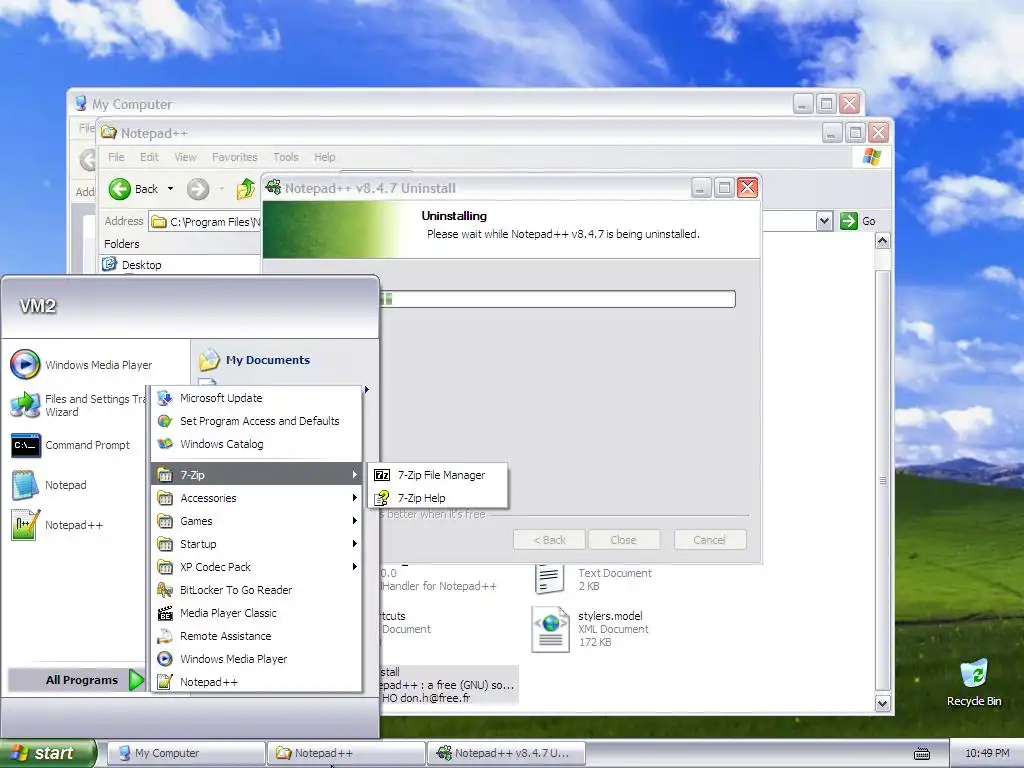The image size is (1024, 768).
Task: Launch Command Prompt from Start menu
Action: [x=71, y=445]
